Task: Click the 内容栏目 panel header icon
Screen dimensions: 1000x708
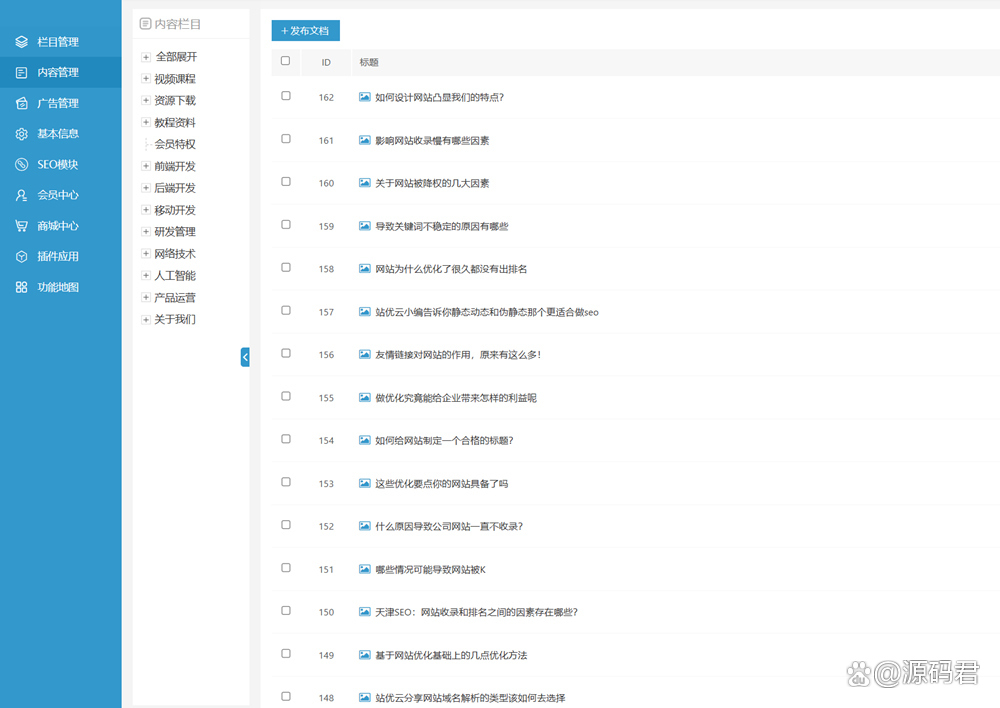Action: 145,24
